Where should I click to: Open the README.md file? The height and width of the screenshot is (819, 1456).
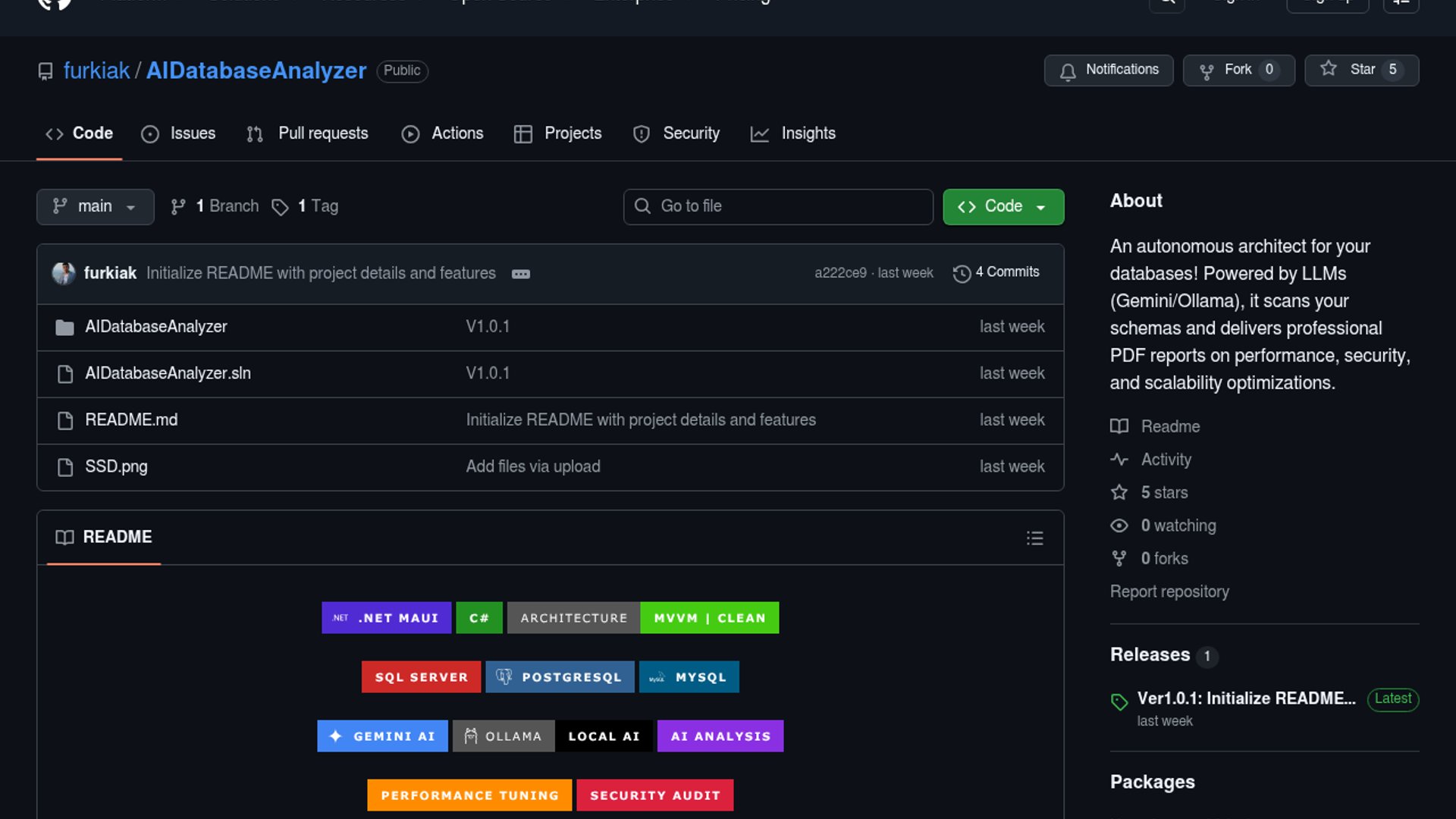coord(131,420)
